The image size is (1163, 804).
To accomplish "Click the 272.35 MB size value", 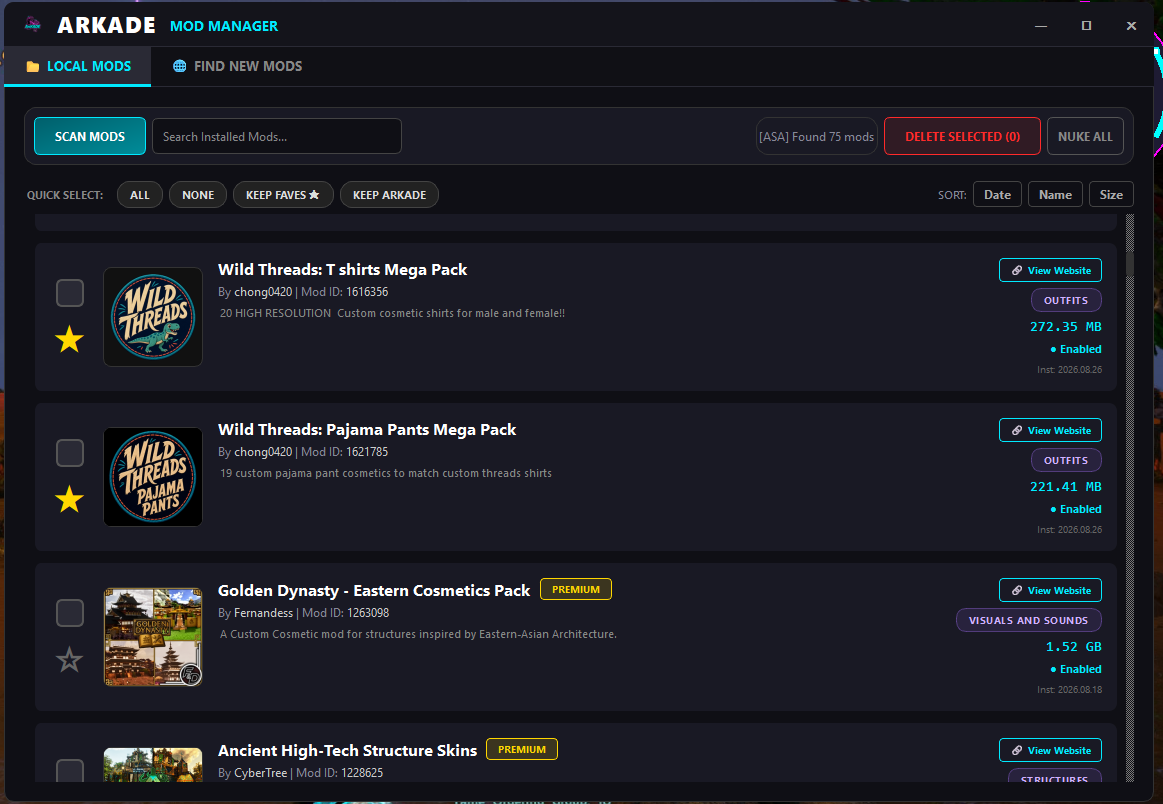I will click(1065, 326).
